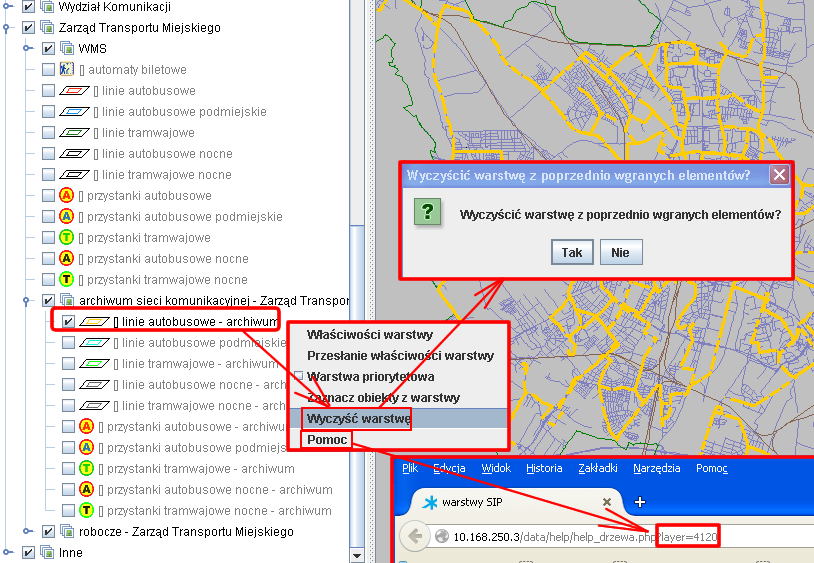Collapse the WMS tree node

tap(27, 49)
